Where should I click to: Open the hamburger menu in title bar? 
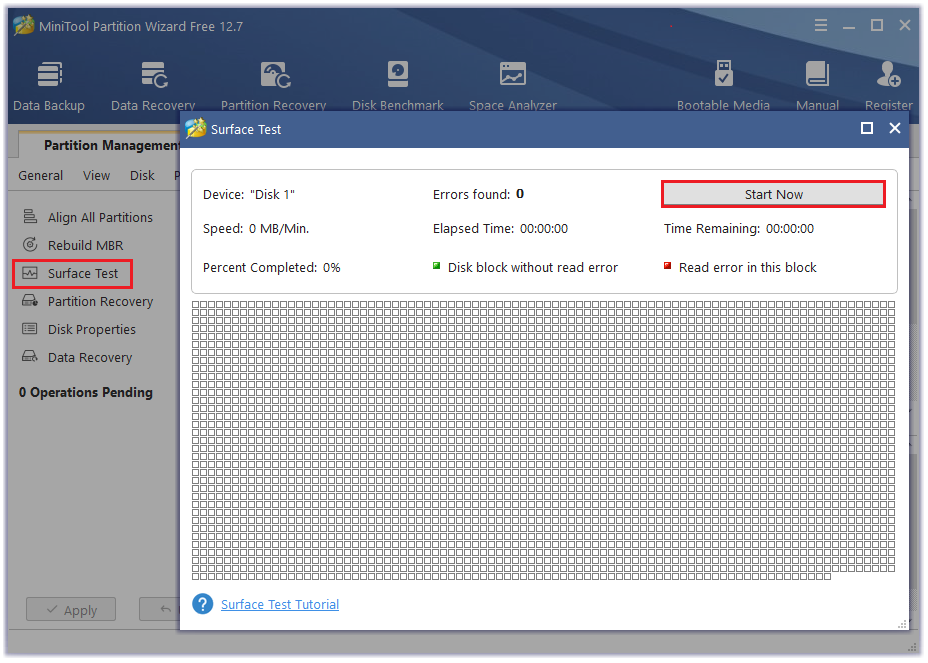pos(821,25)
